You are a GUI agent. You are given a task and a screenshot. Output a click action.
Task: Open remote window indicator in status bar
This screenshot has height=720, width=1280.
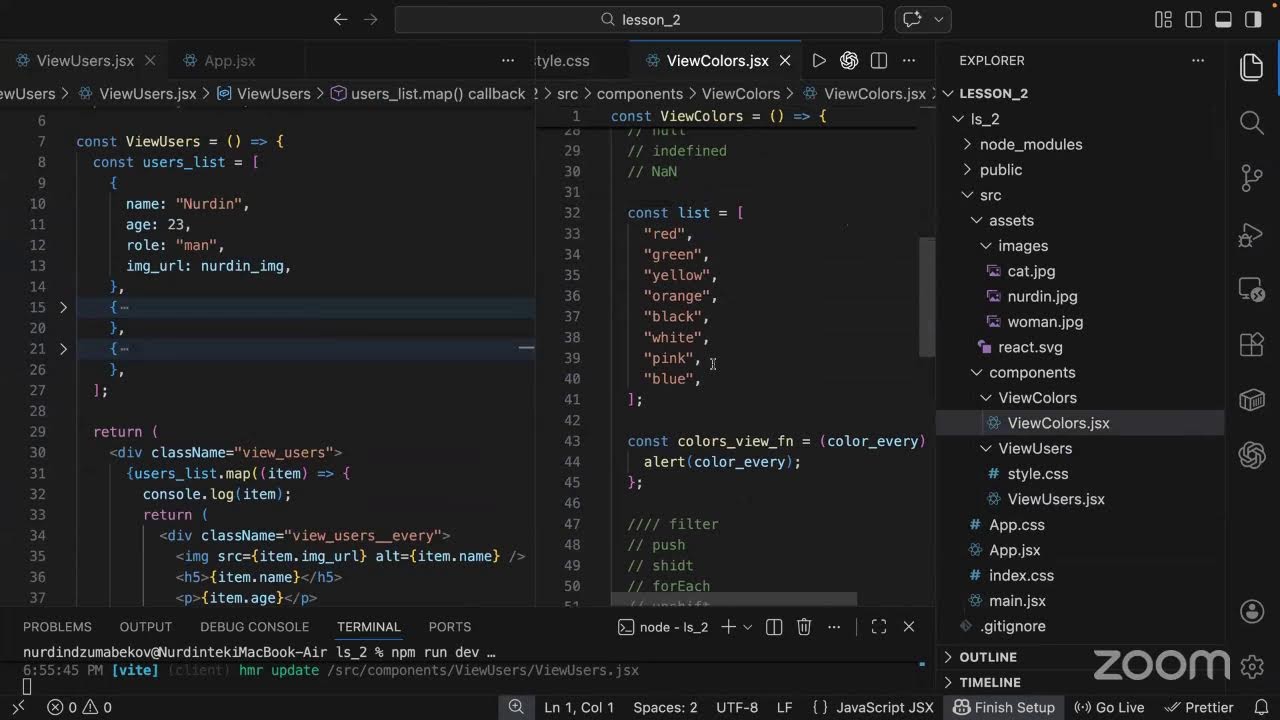pos(18,707)
